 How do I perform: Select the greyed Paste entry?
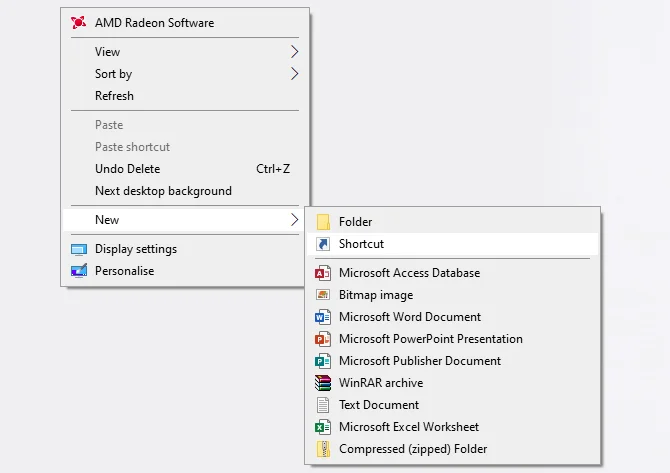pos(185,125)
